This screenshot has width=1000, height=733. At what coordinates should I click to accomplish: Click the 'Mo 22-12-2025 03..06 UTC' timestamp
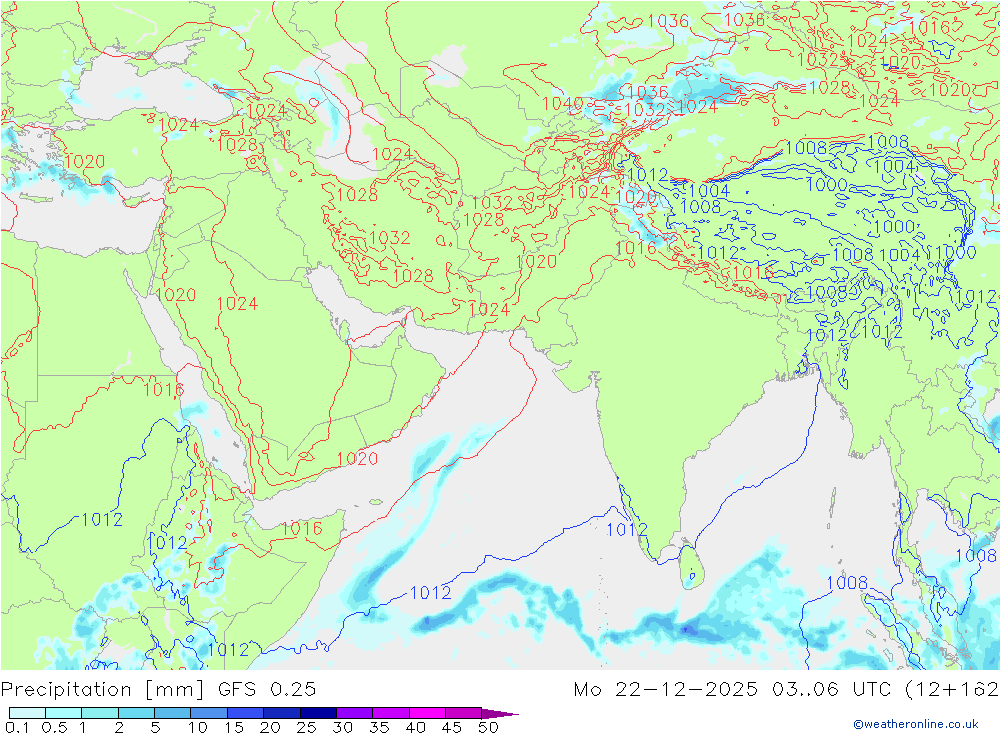click(x=735, y=689)
